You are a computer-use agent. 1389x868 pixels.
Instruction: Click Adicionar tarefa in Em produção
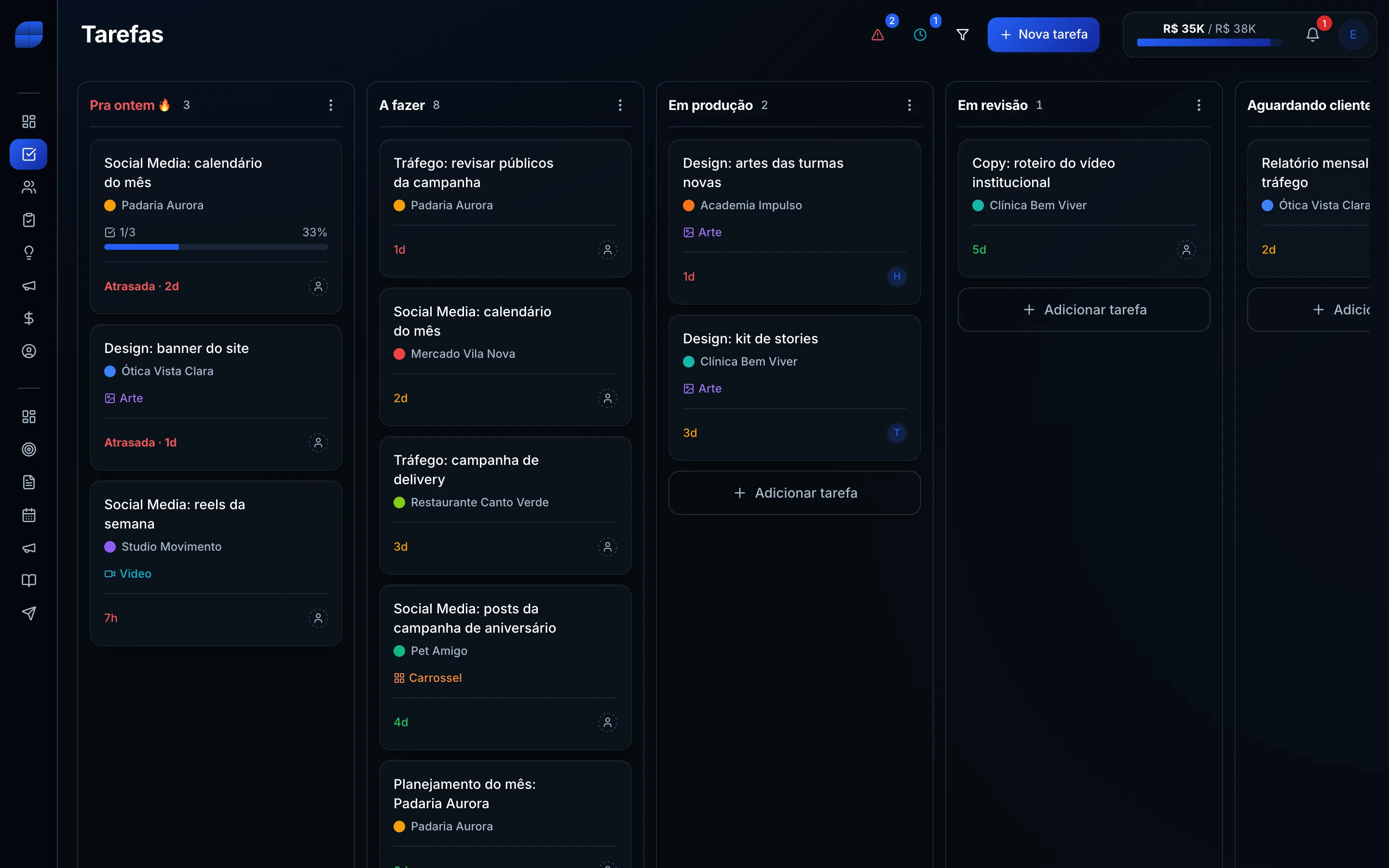tap(794, 493)
